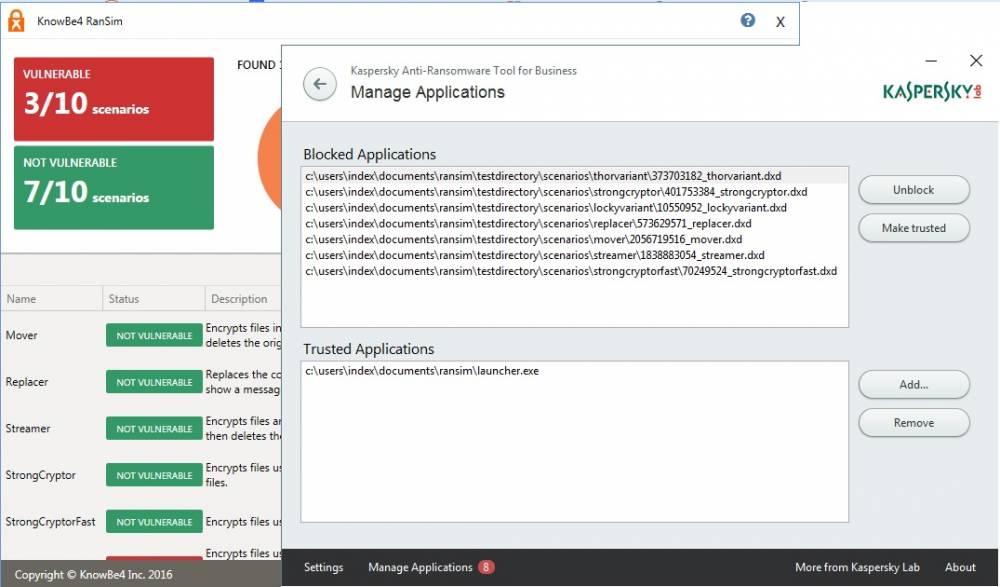Click the red VULNERABLE 3/10 scenarios tile
The width and height of the screenshot is (1000, 587).
(114, 99)
